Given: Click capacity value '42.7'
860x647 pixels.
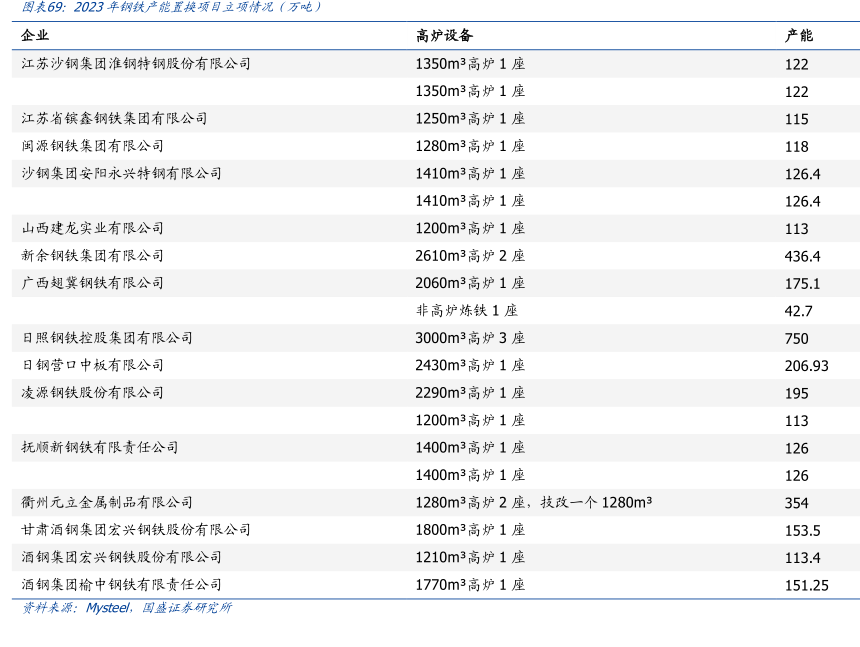Looking at the screenshot, I should tap(799, 311).
